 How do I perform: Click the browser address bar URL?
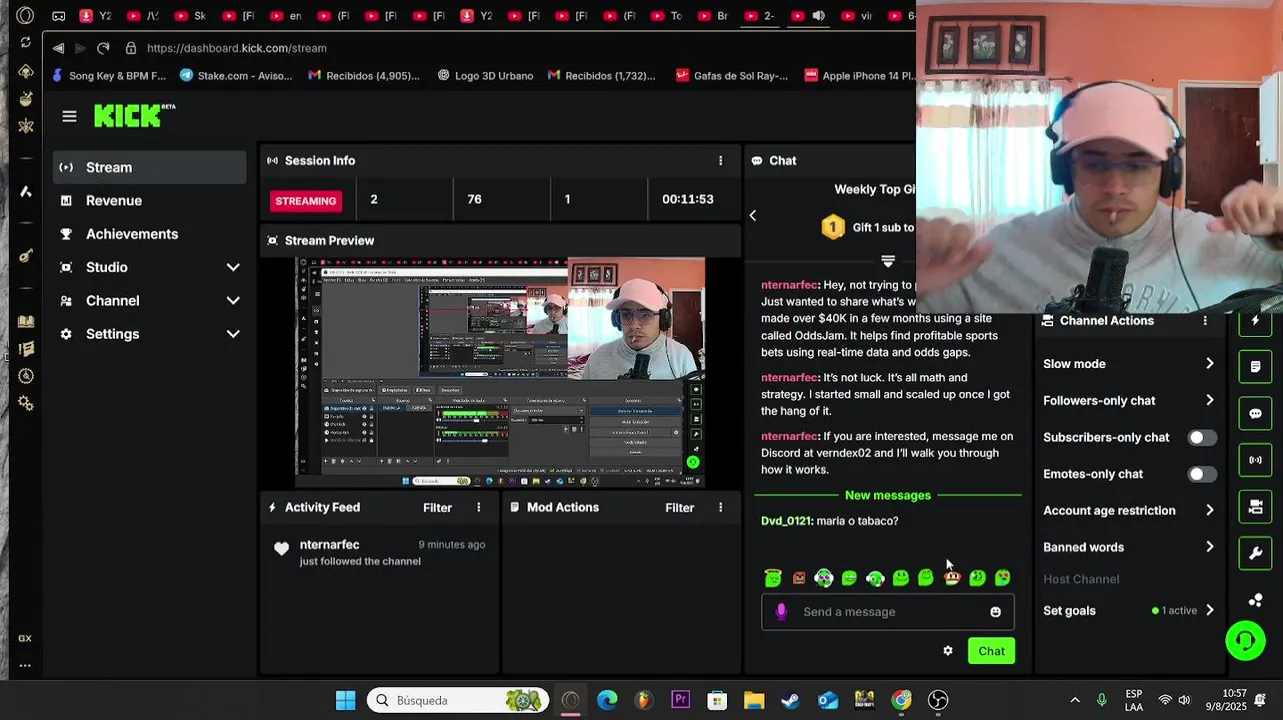tap(237, 48)
